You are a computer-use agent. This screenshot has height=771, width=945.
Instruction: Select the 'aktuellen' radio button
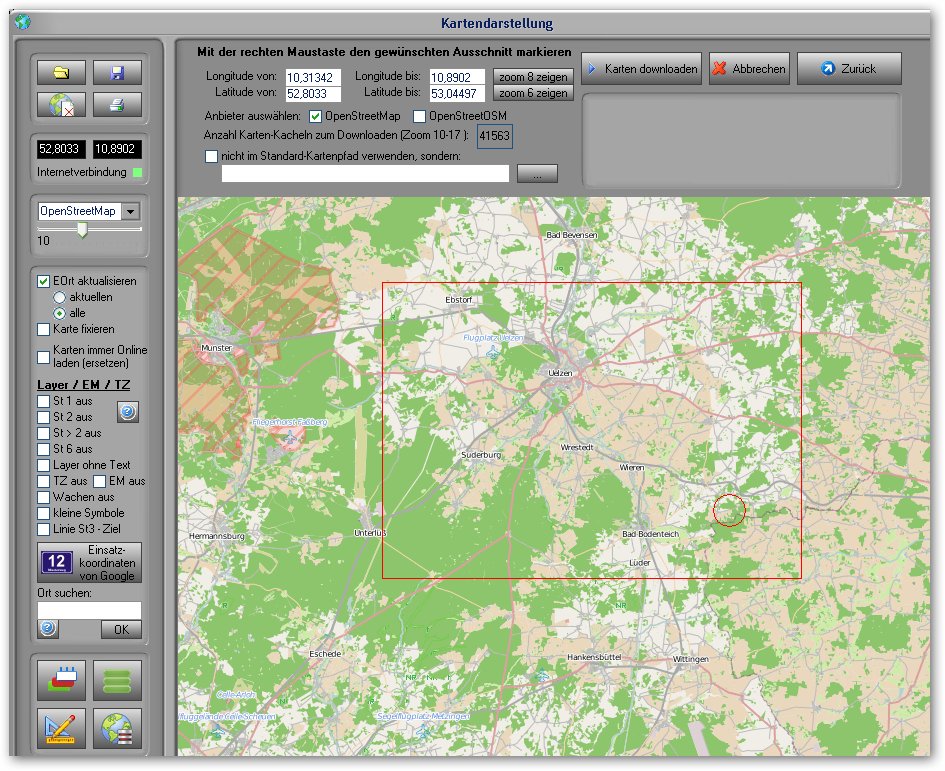59,297
